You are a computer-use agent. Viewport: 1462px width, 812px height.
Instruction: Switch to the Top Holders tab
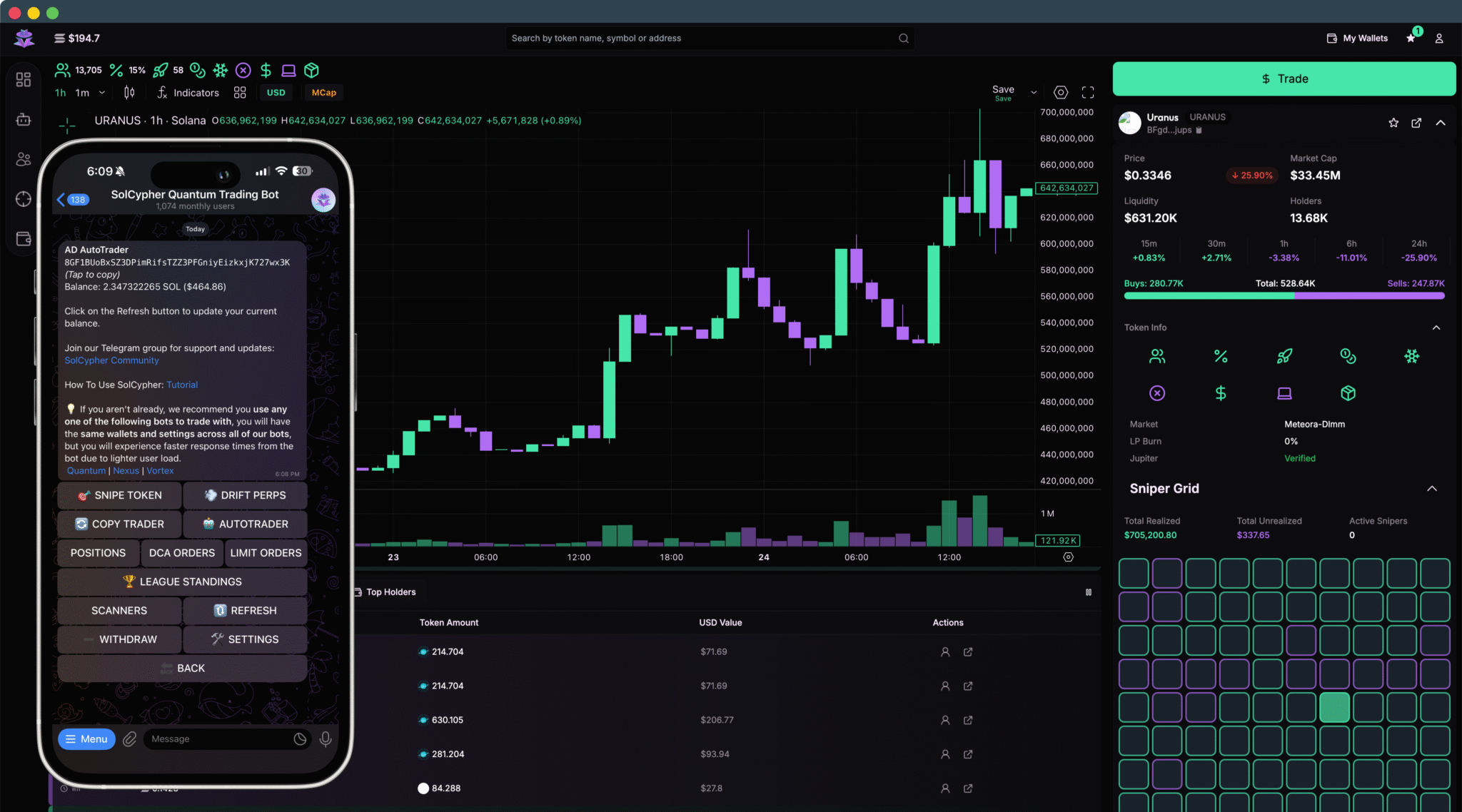coord(390,592)
